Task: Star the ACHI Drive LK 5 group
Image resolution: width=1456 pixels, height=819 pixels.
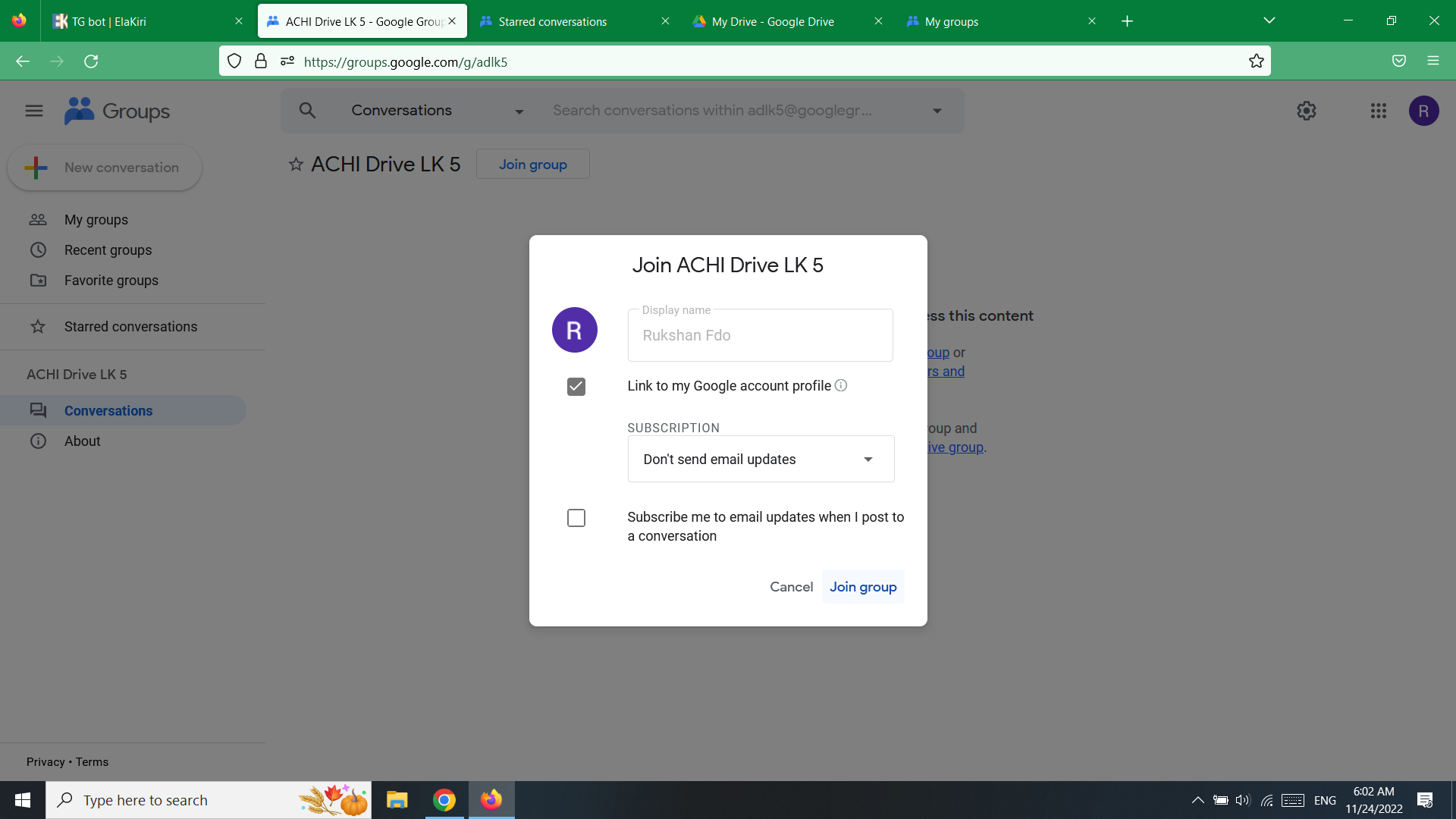Action: [296, 164]
